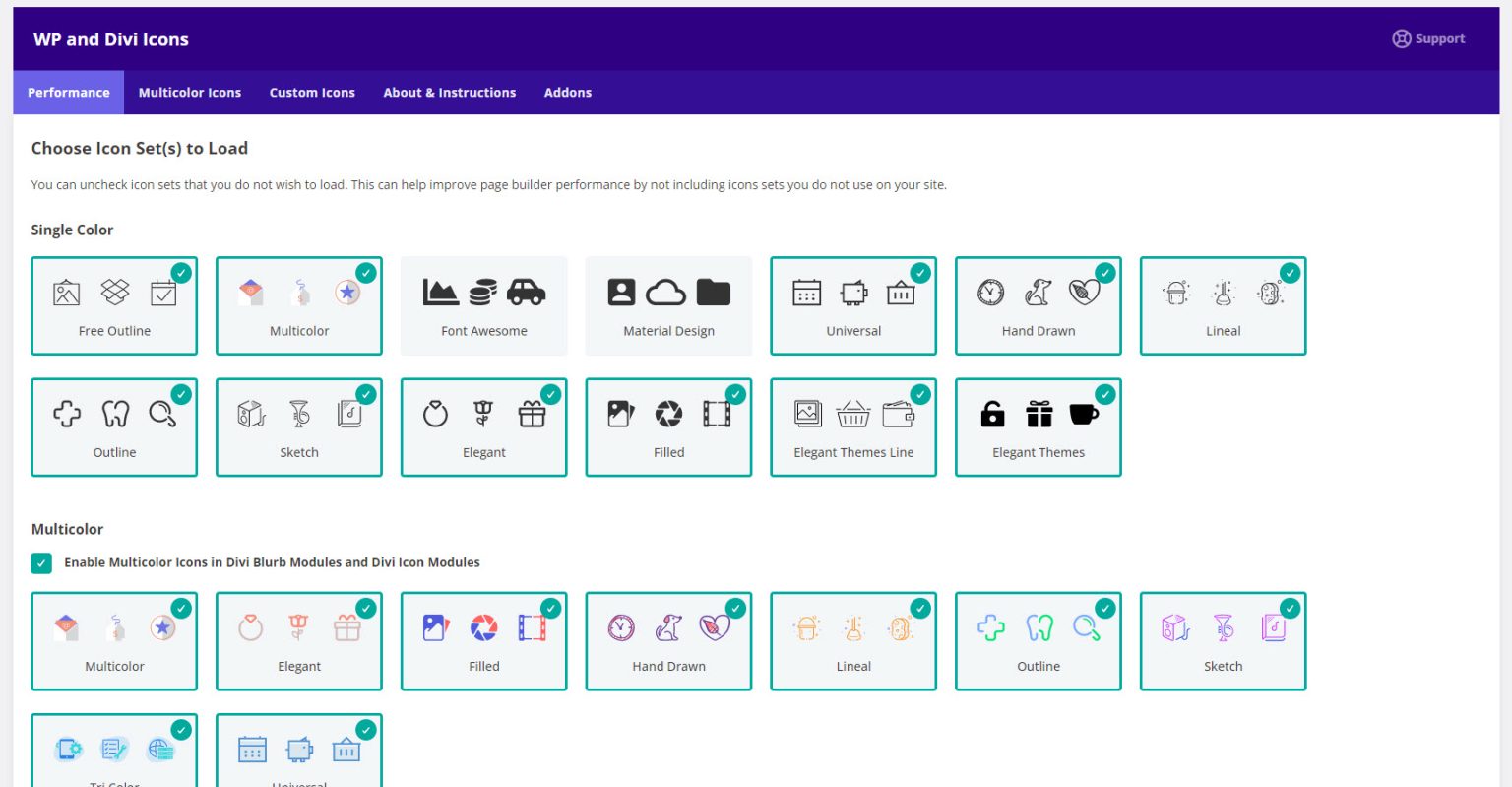Select the camera aperture icon in Filled card
Viewport: 1512px width, 787px height.
[668, 414]
